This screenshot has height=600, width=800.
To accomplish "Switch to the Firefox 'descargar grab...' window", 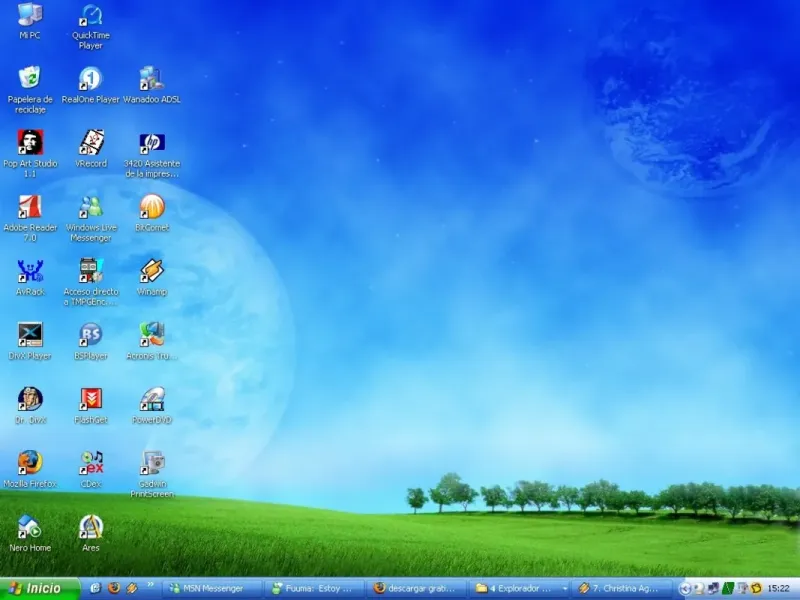I will [417, 588].
